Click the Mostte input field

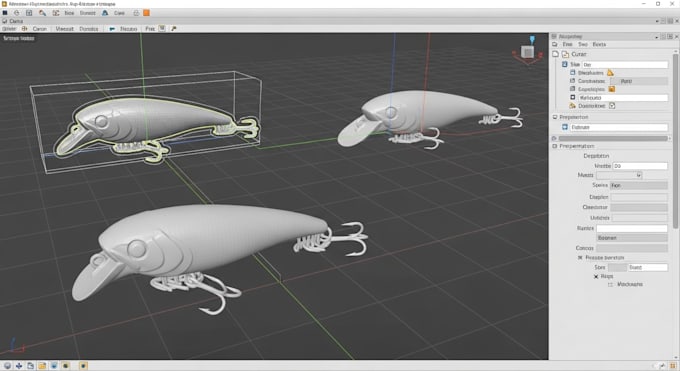pos(640,166)
